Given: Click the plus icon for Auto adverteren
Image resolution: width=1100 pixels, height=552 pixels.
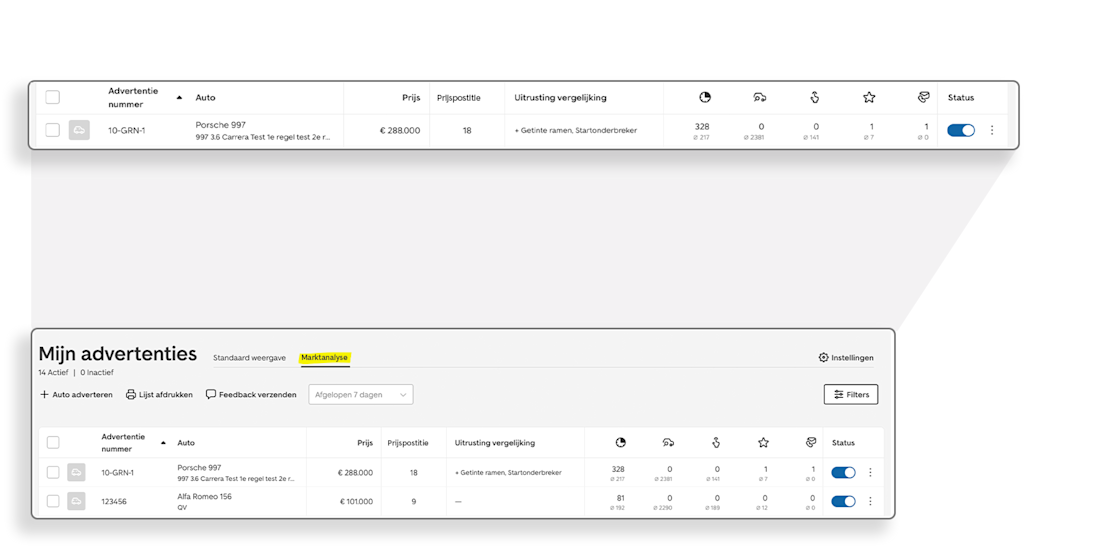Looking at the screenshot, I should point(44,395).
